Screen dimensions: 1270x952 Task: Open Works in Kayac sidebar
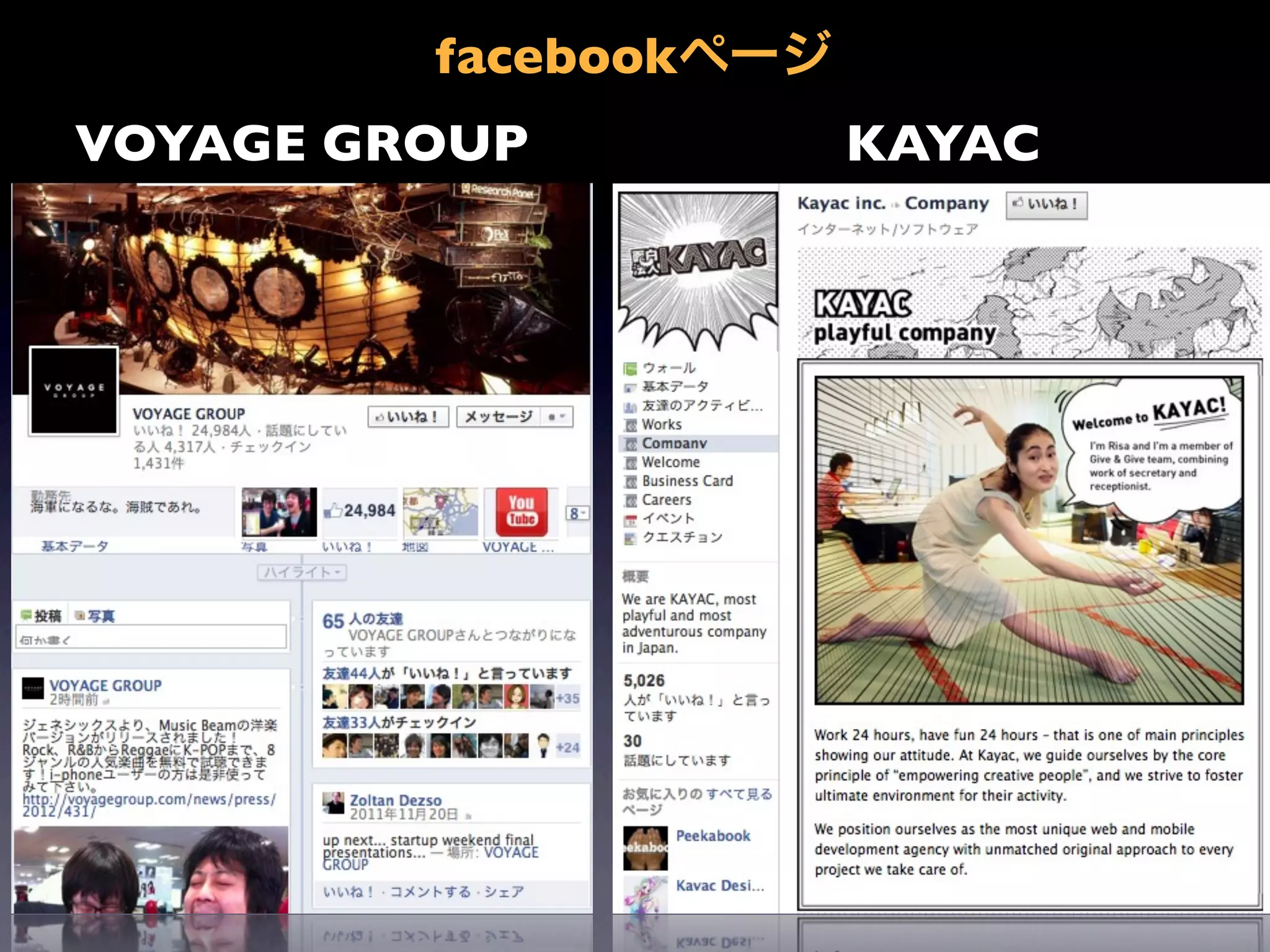pyautogui.click(x=662, y=425)
